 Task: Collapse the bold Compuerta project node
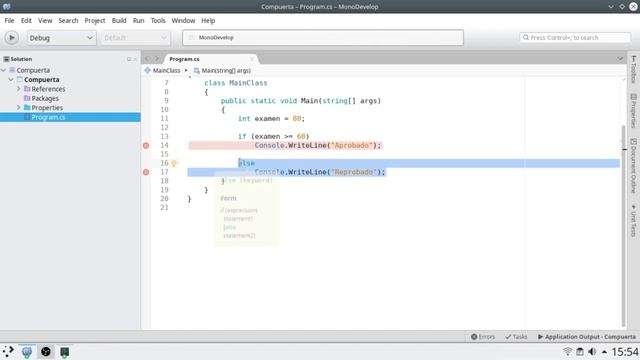(11, 80)
